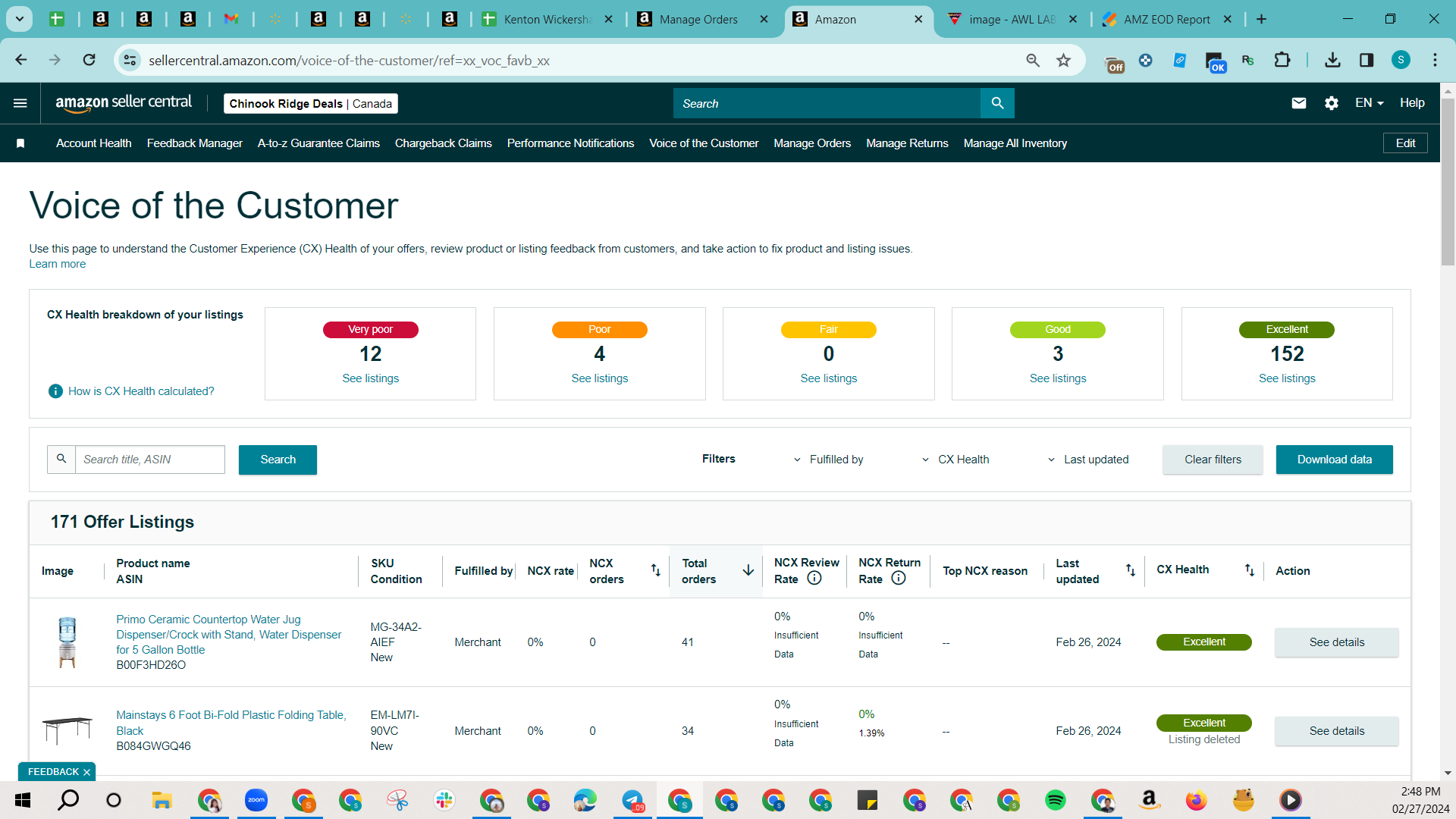Open Performance Notifications menu item
The height and width of the screenshot is (819, 1456).
[570, 143]
